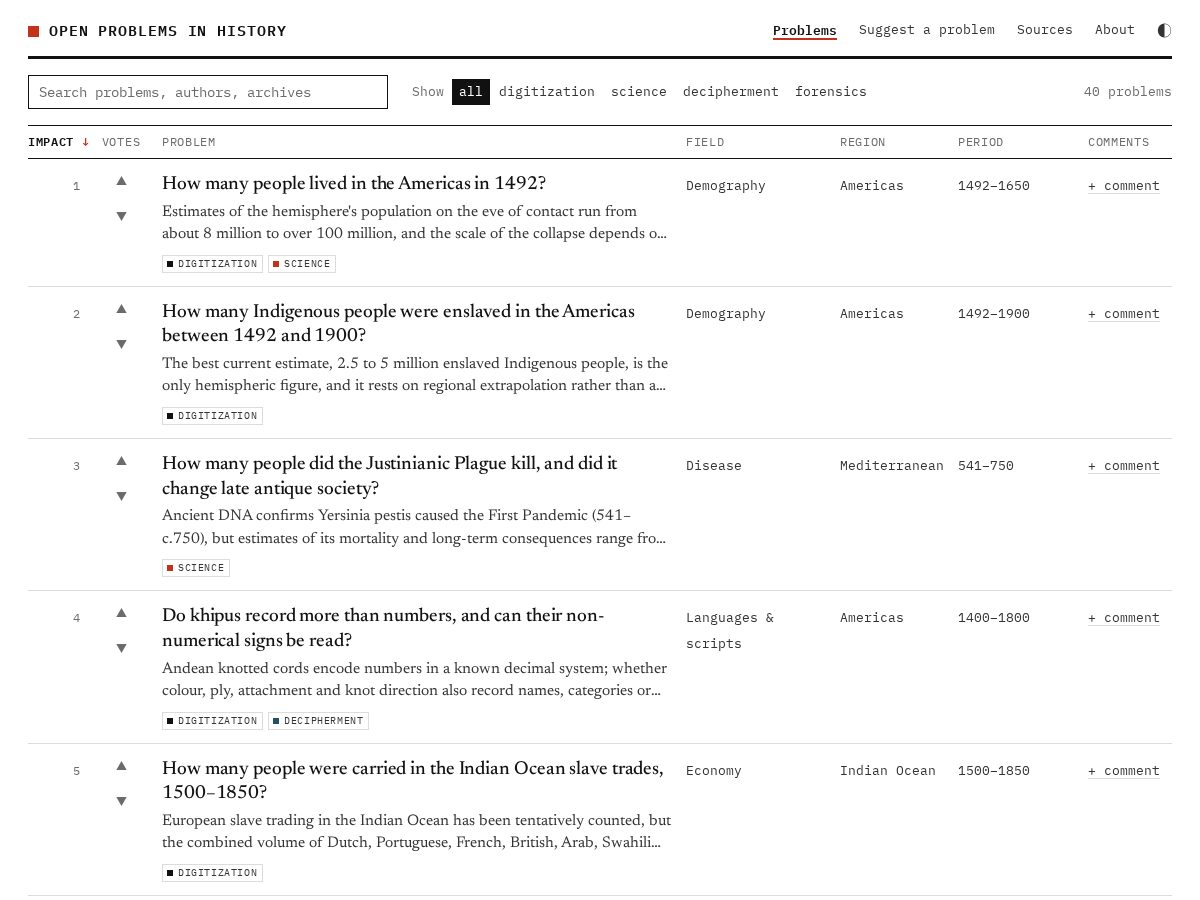This screenshot has height=900, width=1200.
Task: Sort by Field column header
Action: 705,142
